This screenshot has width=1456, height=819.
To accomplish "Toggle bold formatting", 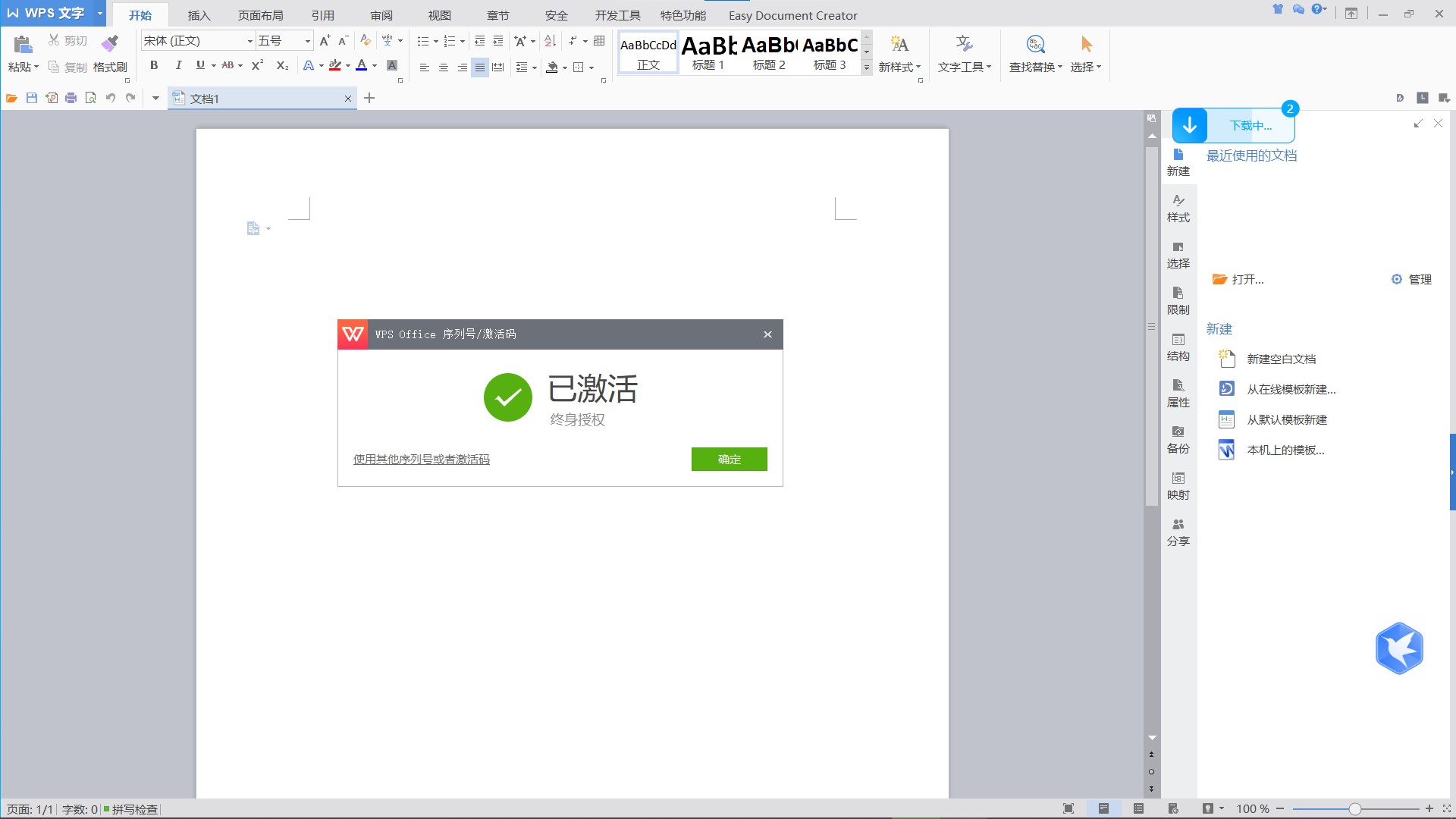I will (x=154, y=66).
